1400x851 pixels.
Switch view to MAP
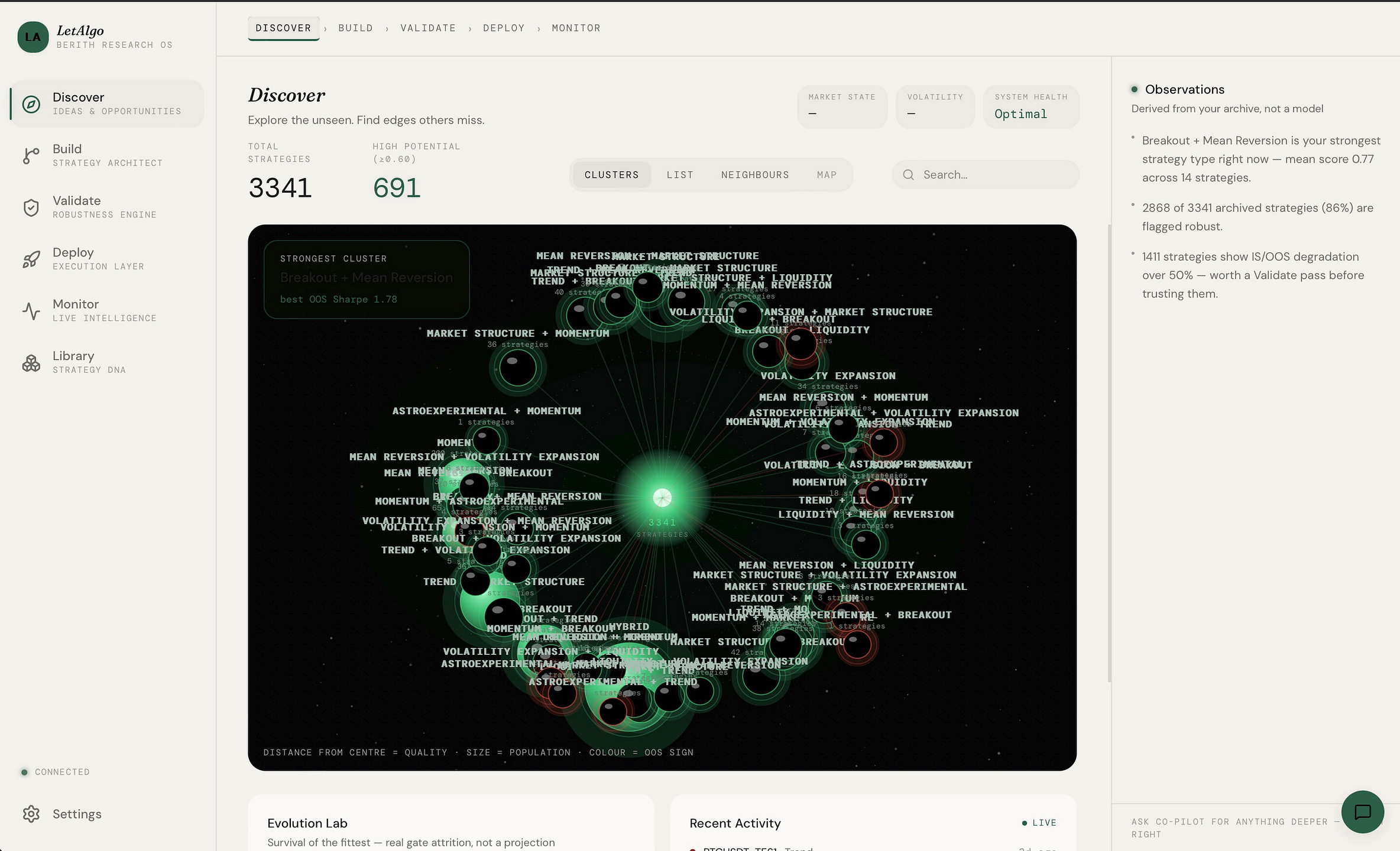827,175
